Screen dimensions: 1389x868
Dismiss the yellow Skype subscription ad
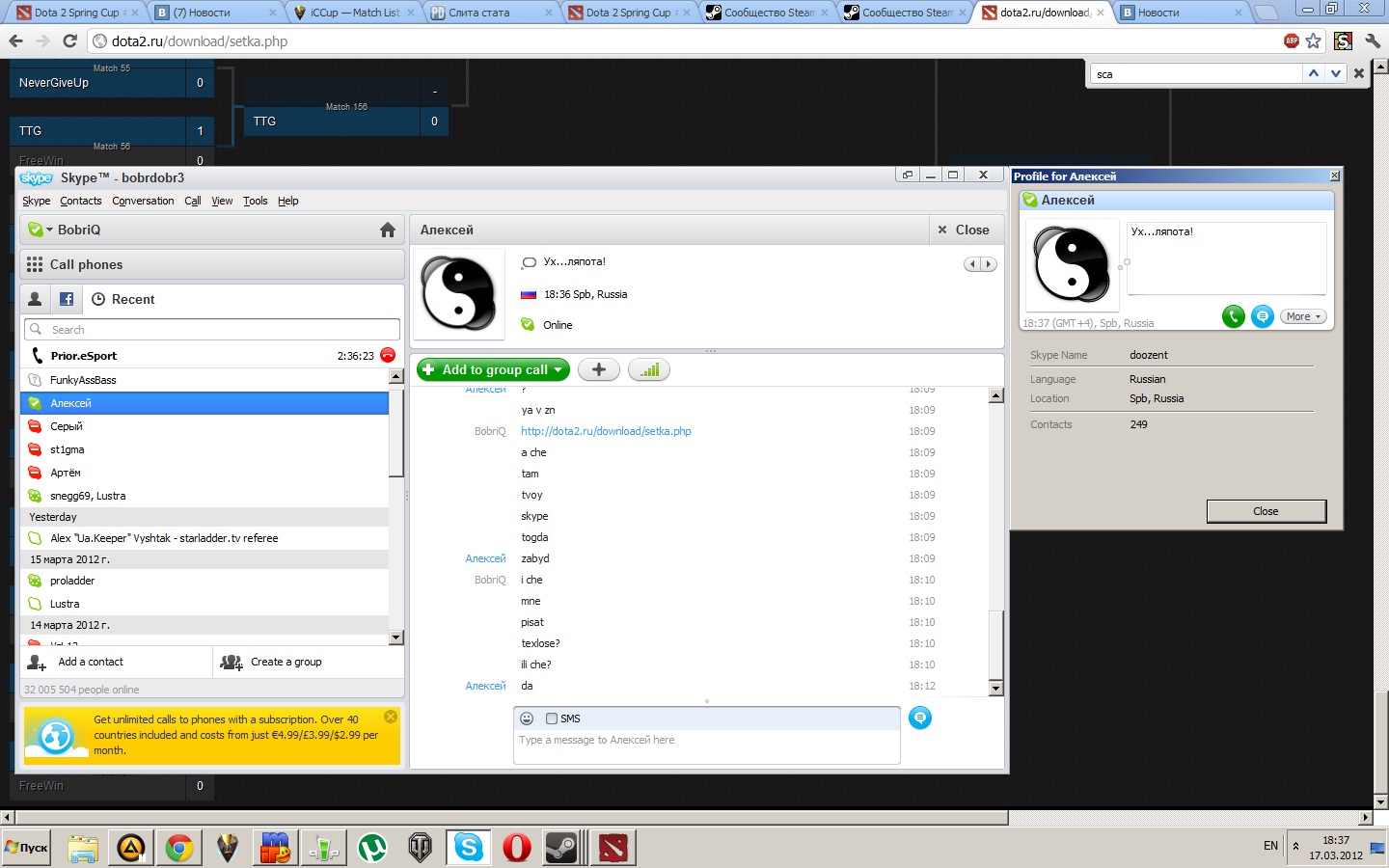click(391, 717)
